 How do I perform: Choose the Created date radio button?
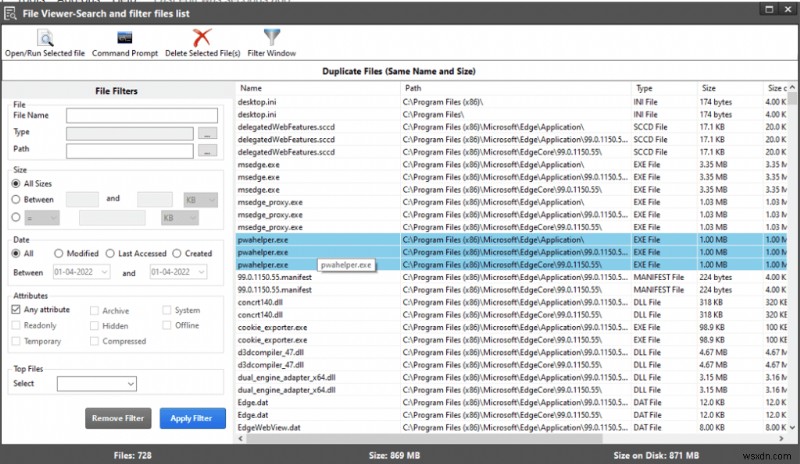tap(177, 253)
